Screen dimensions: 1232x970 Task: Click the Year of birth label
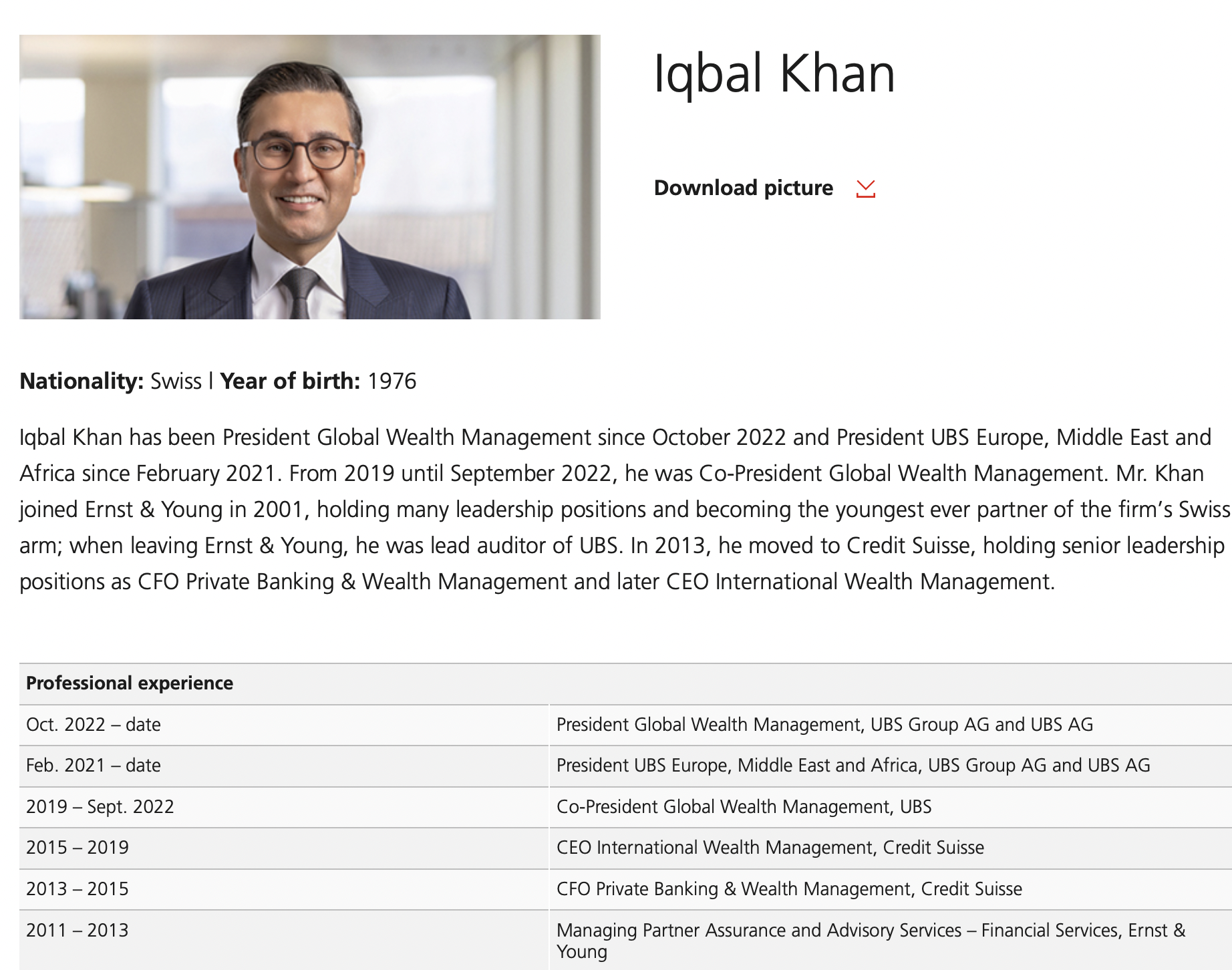[290, 381]
